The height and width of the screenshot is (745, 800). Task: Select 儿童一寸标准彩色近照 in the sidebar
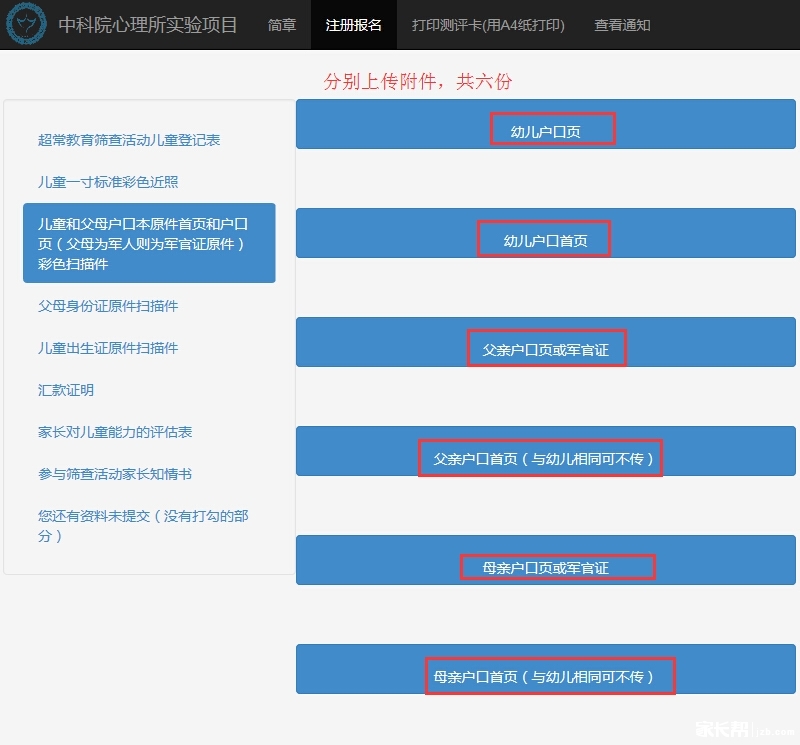click(x=108, y=182)
